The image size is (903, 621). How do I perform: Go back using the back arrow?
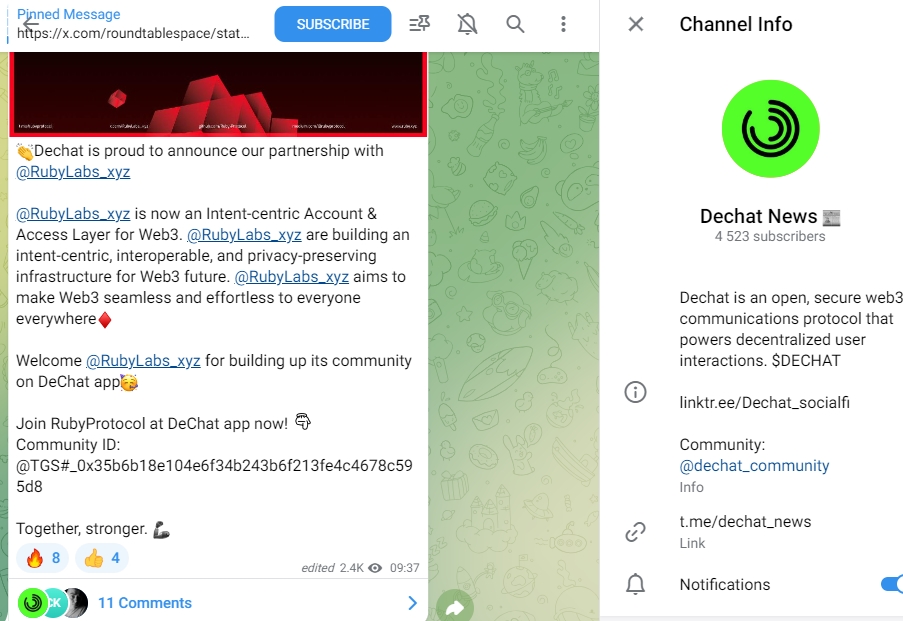click(30, 24)
